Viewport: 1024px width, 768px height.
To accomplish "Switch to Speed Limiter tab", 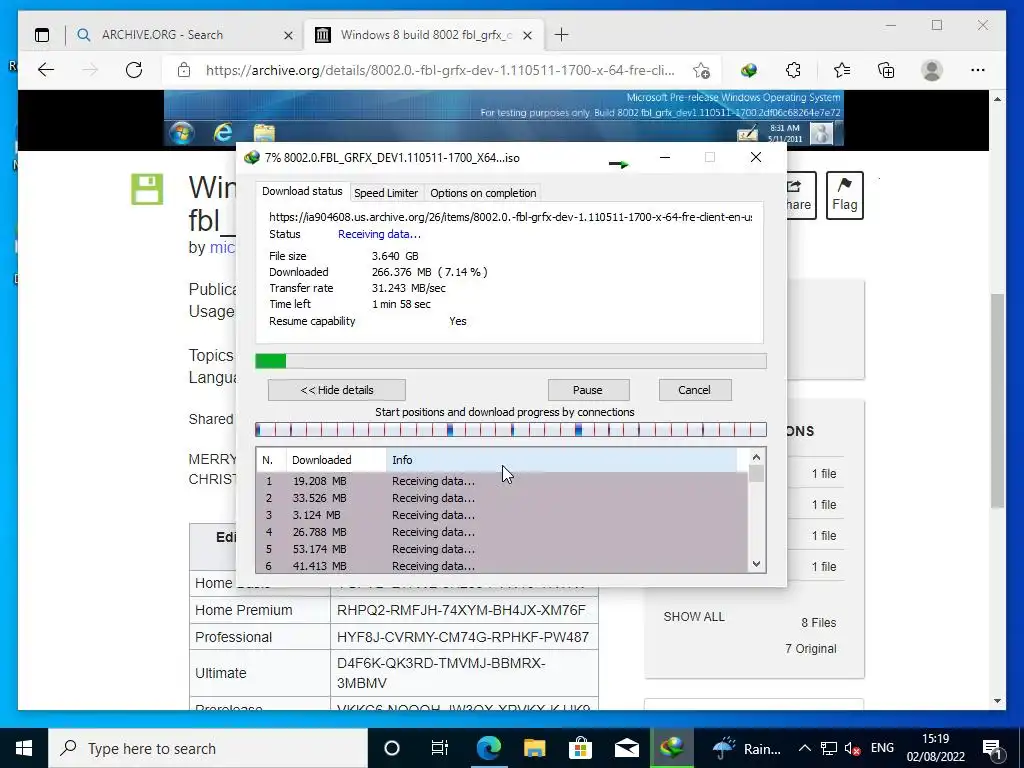I will click(x=386, y=193).
